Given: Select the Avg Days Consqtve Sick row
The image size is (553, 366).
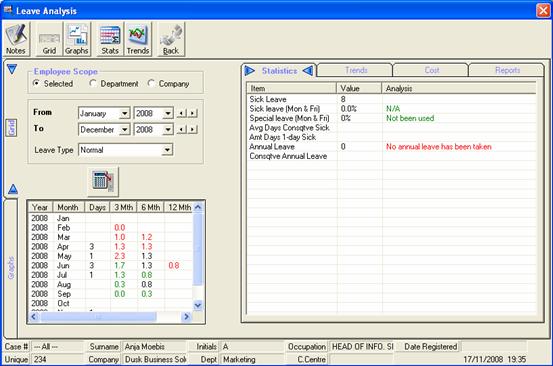Looking at the screenshot, I should tap(391, 128).
